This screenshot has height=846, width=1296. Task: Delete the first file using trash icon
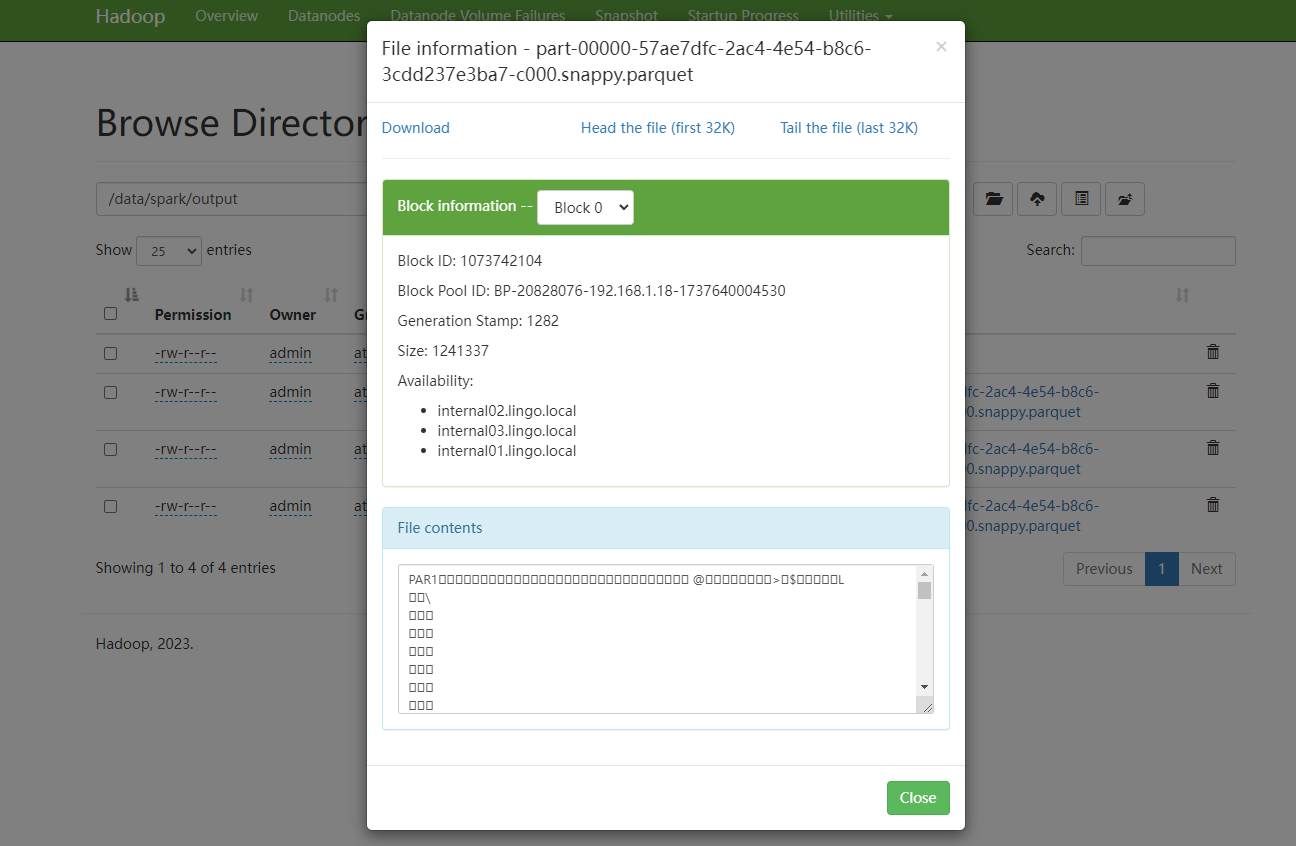tap(1213, 352)
